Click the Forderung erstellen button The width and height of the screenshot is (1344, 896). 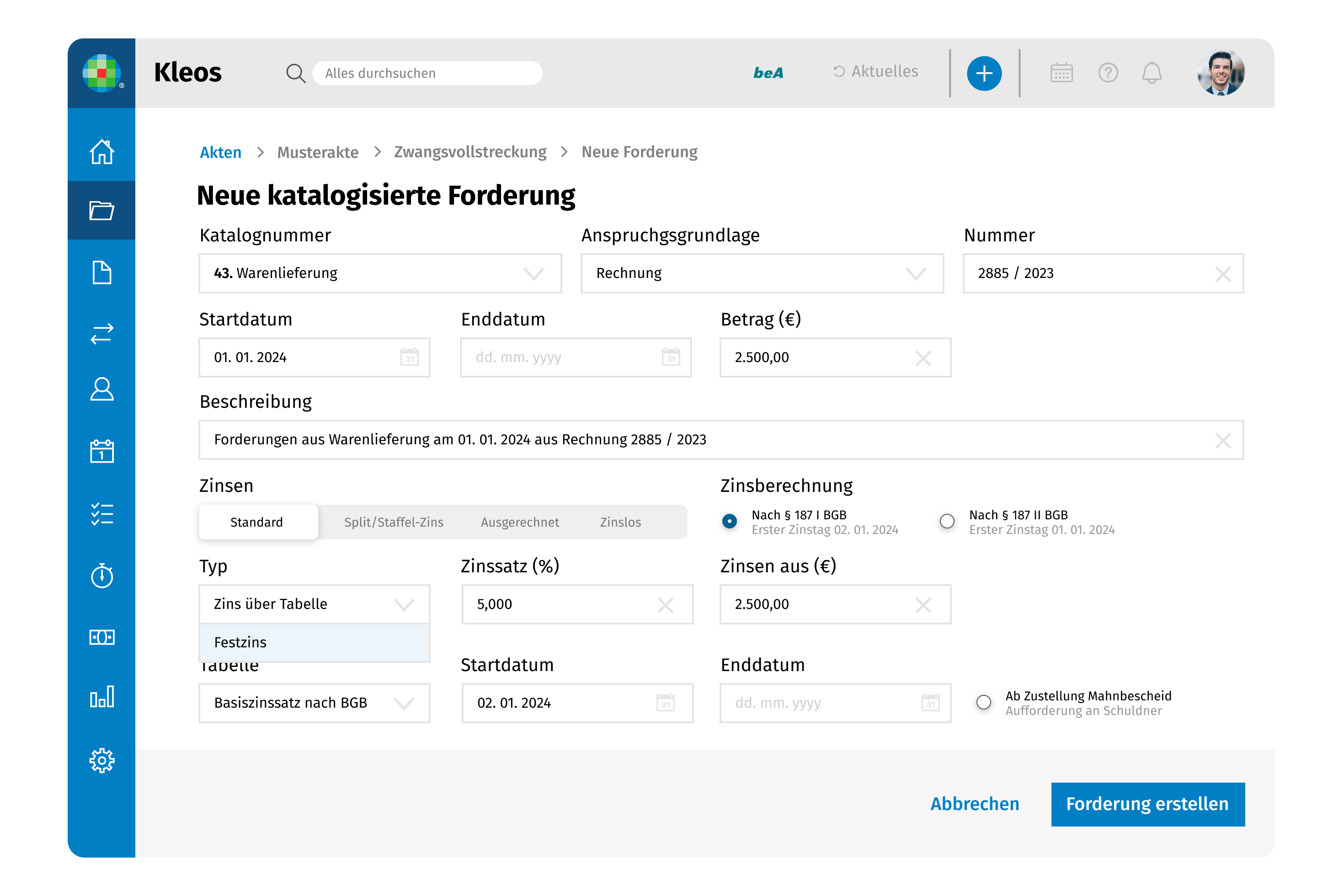coord(1147,804)
